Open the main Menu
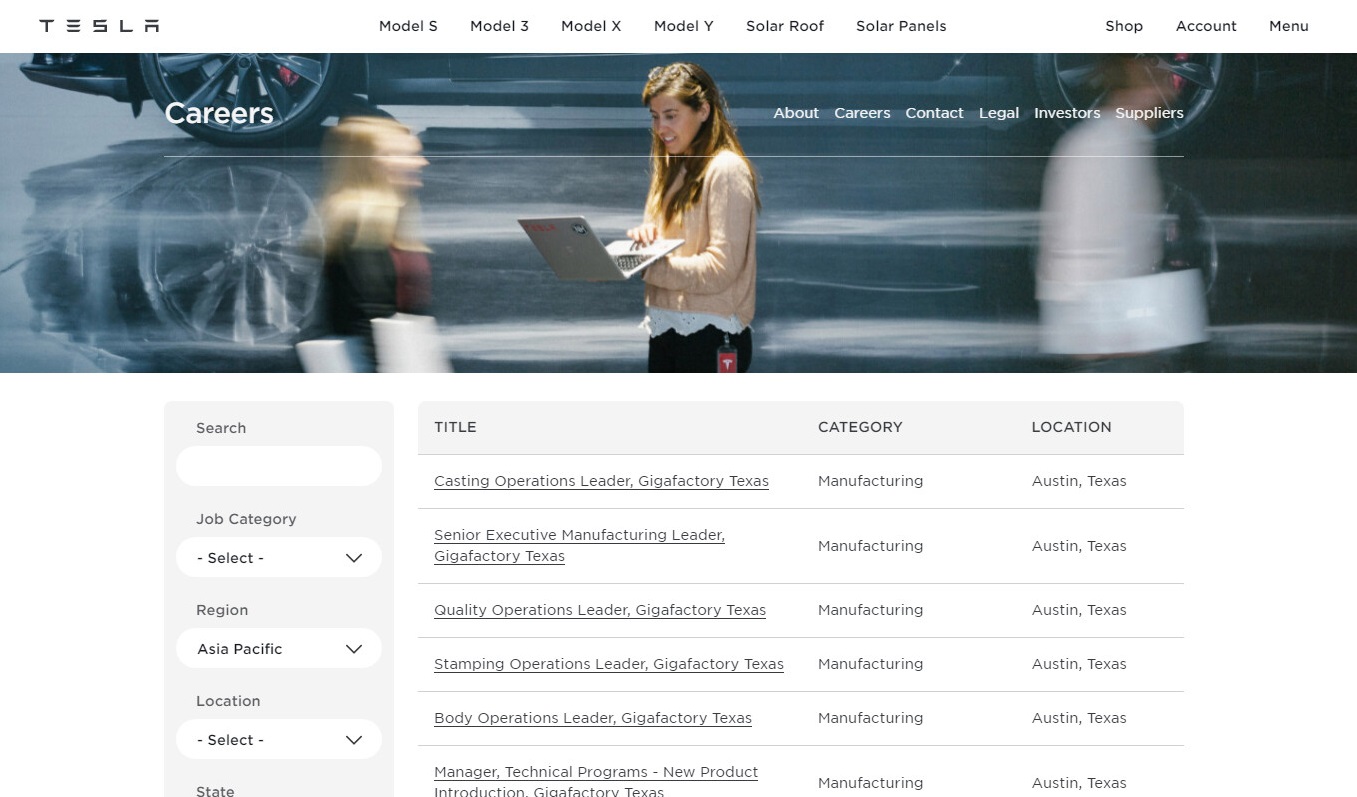Image resolution: width=1357 pixels, height=797 pixels. [x=1288, y=26]
